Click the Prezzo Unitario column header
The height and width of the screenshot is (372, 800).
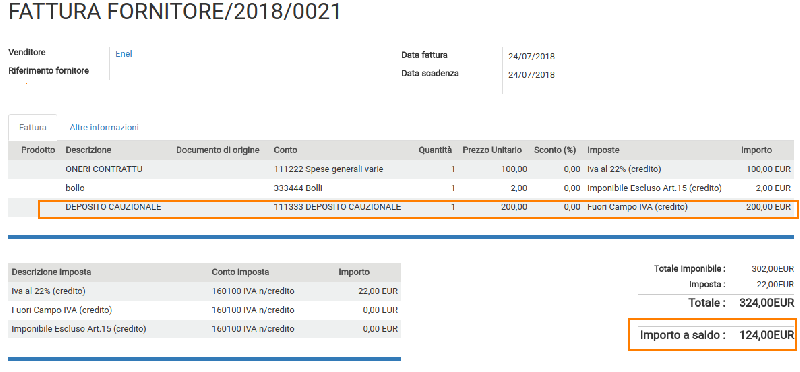pos(492,150)
